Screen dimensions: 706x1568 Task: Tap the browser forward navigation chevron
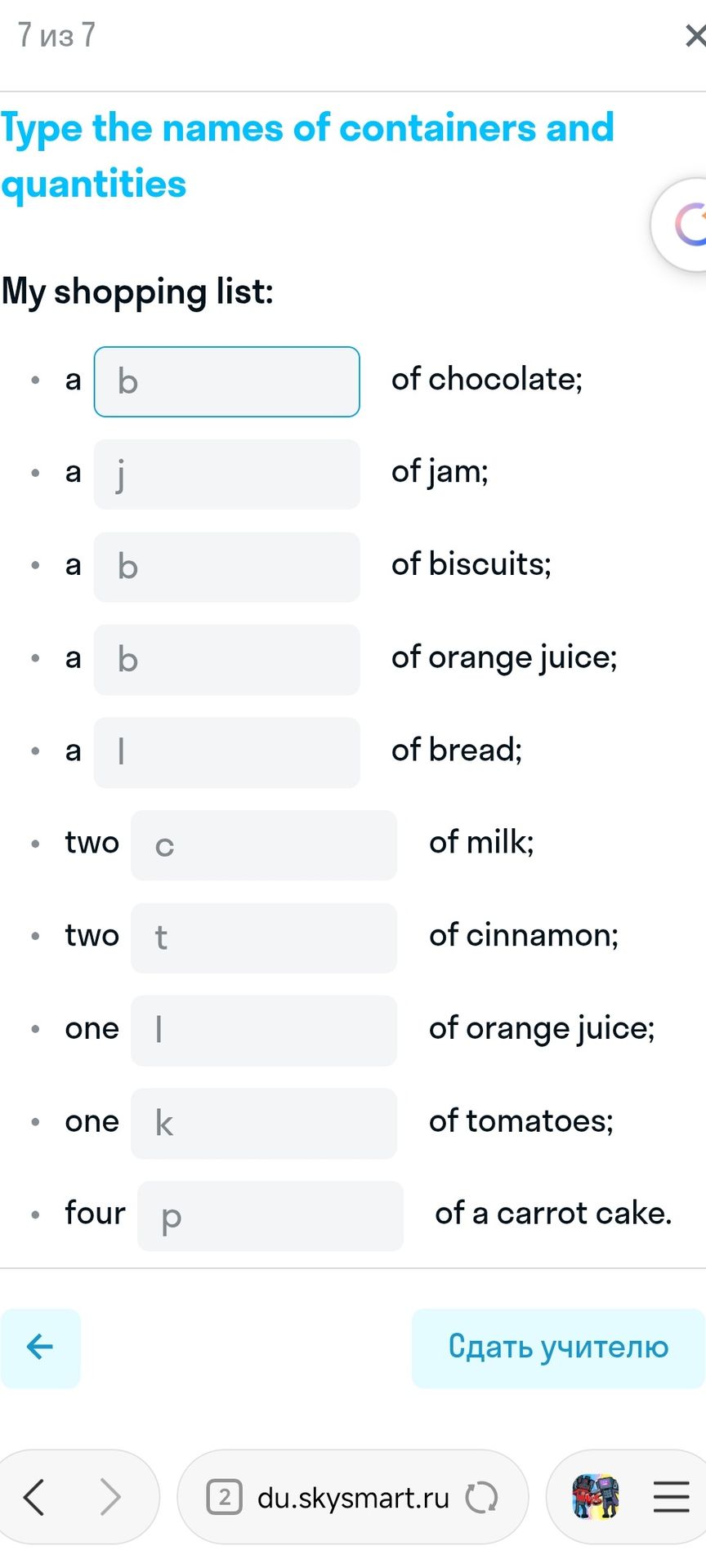[109, 1497]
